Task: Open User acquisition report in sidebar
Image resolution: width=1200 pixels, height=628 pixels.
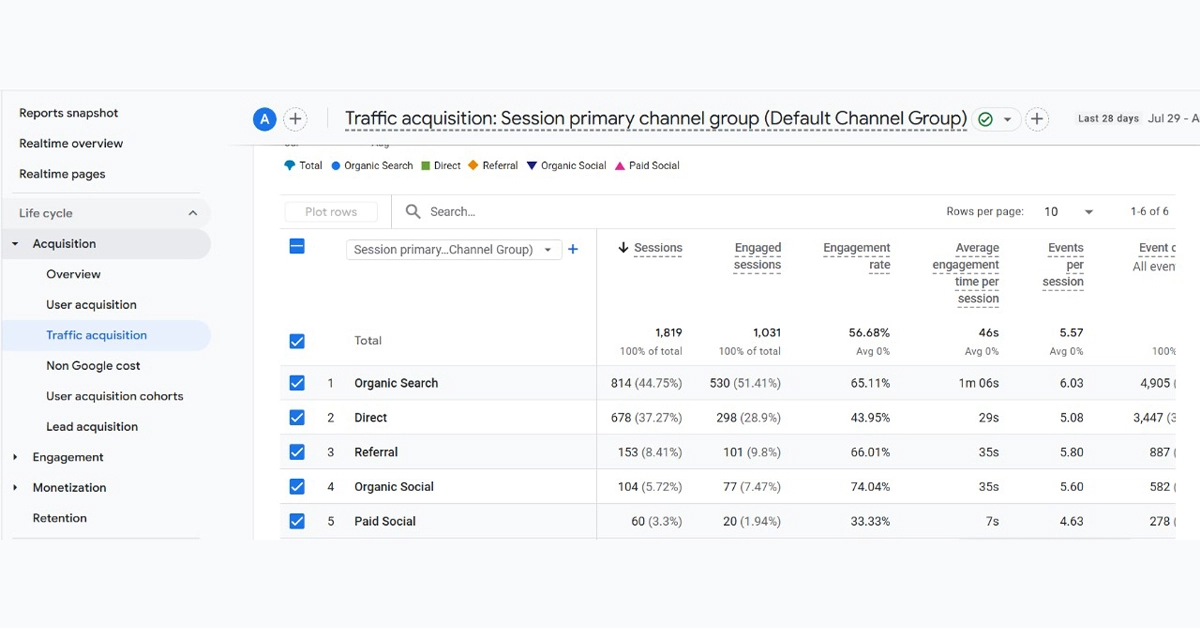Action: click(x=91, y=305)
